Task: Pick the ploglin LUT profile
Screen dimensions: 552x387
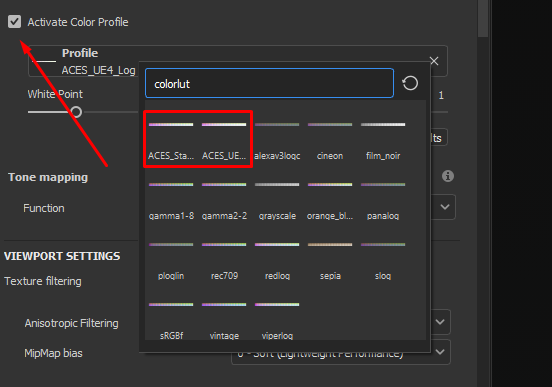Action: [171, 261]
